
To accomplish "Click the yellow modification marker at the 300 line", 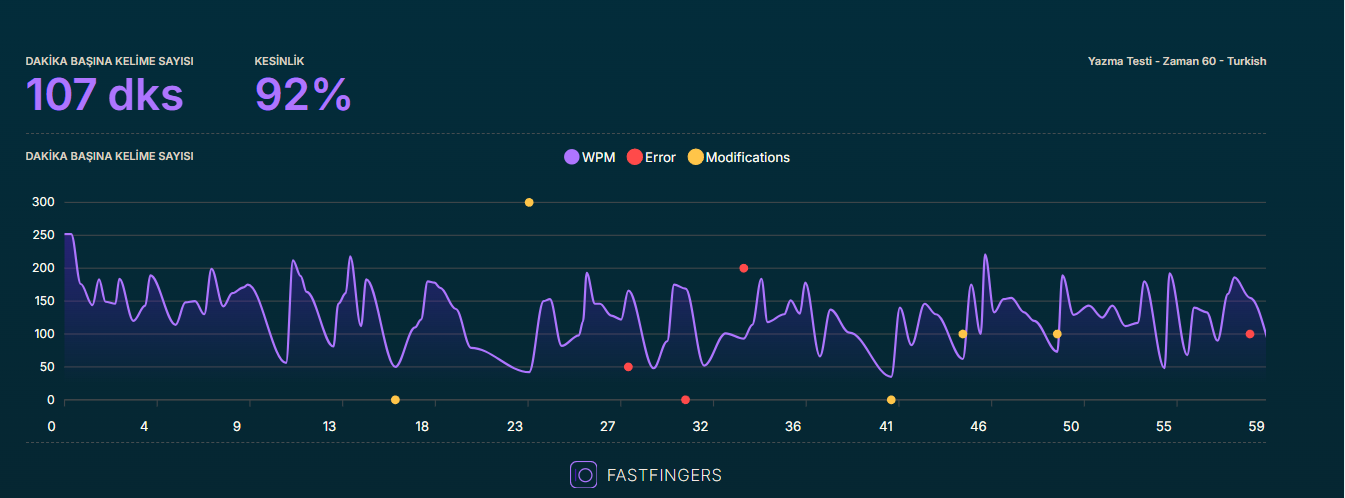I will point(529,202).
